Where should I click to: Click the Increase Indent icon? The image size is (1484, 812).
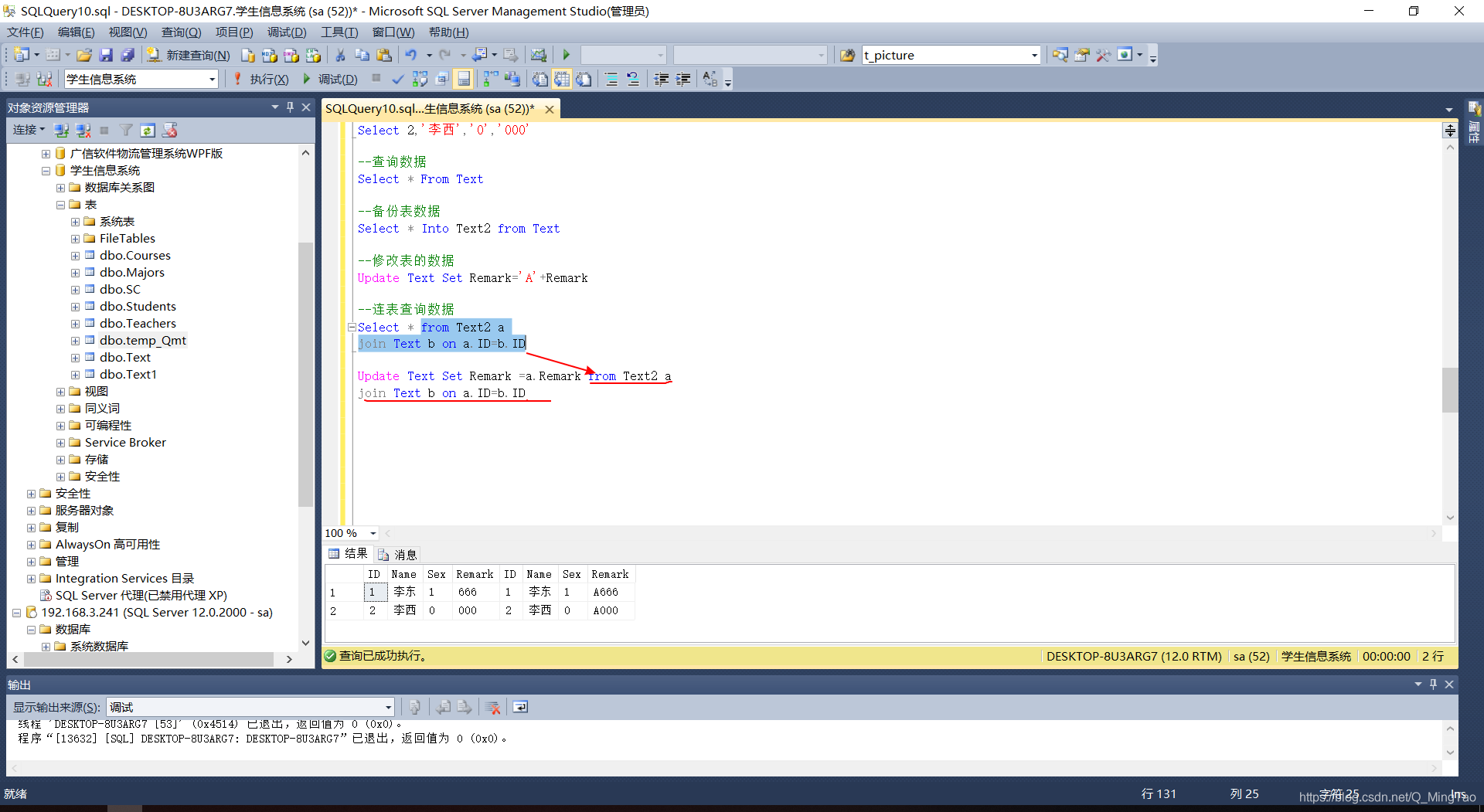click(x=682, y=79)
